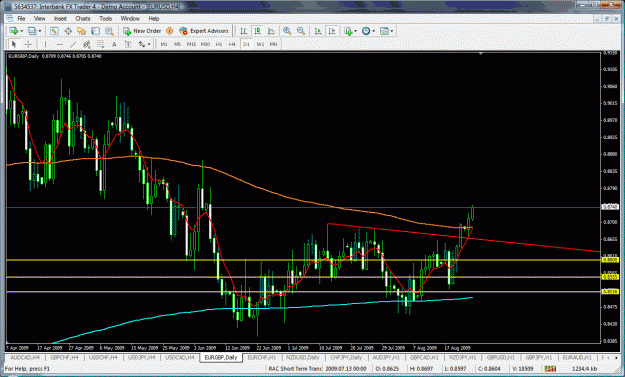
Task: Select the Fibonacci Retracement tool
Action: pos(100,44)
